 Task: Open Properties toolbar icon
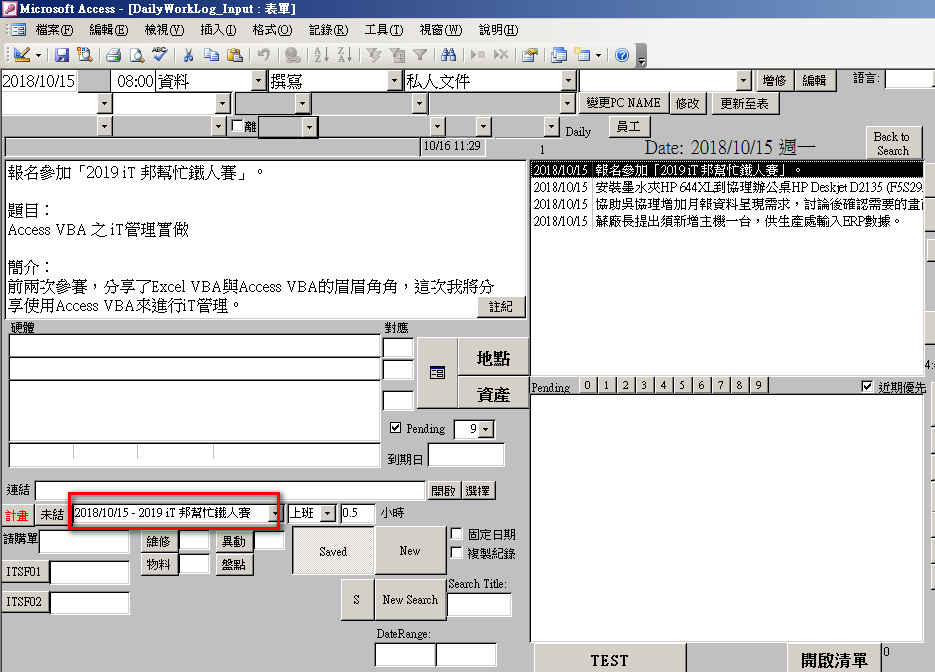coord(530,55)
